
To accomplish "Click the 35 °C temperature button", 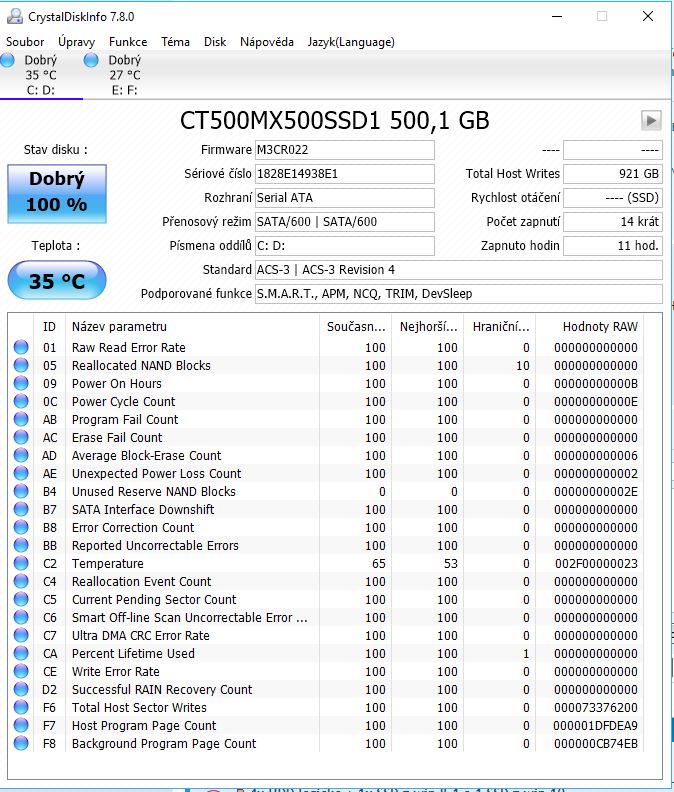I will [x=57, y=280].
